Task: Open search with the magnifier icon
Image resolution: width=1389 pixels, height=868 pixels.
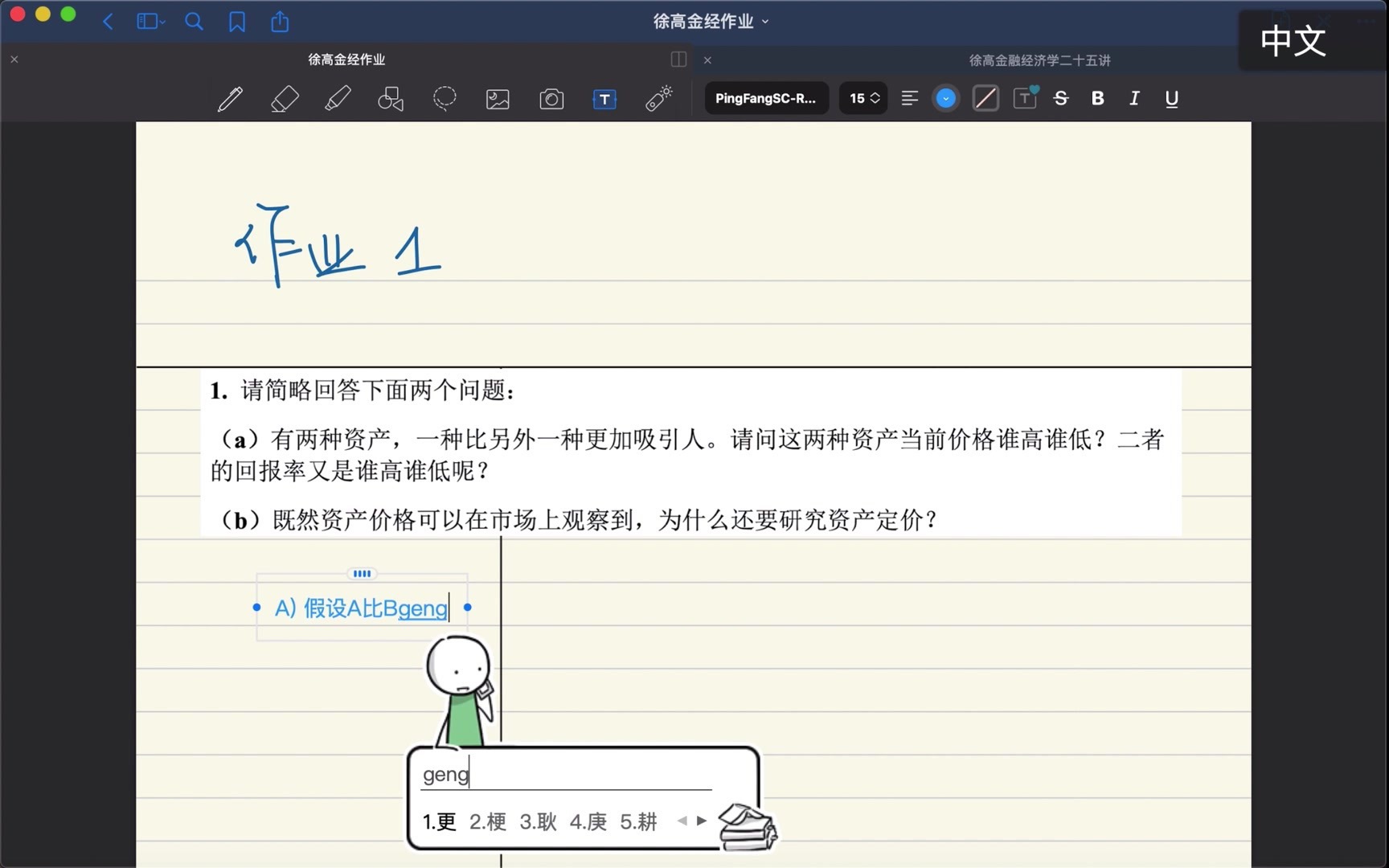Action: coord(194,22)
